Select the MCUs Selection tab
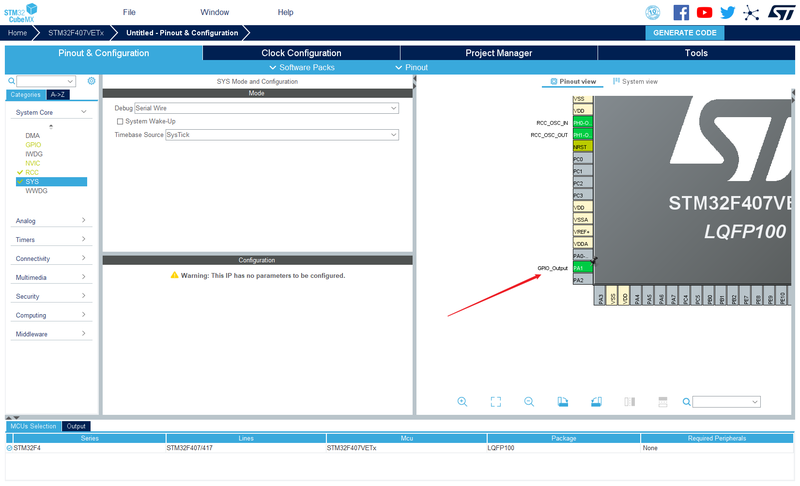The image size is (800, 486). tap(33, 426)
